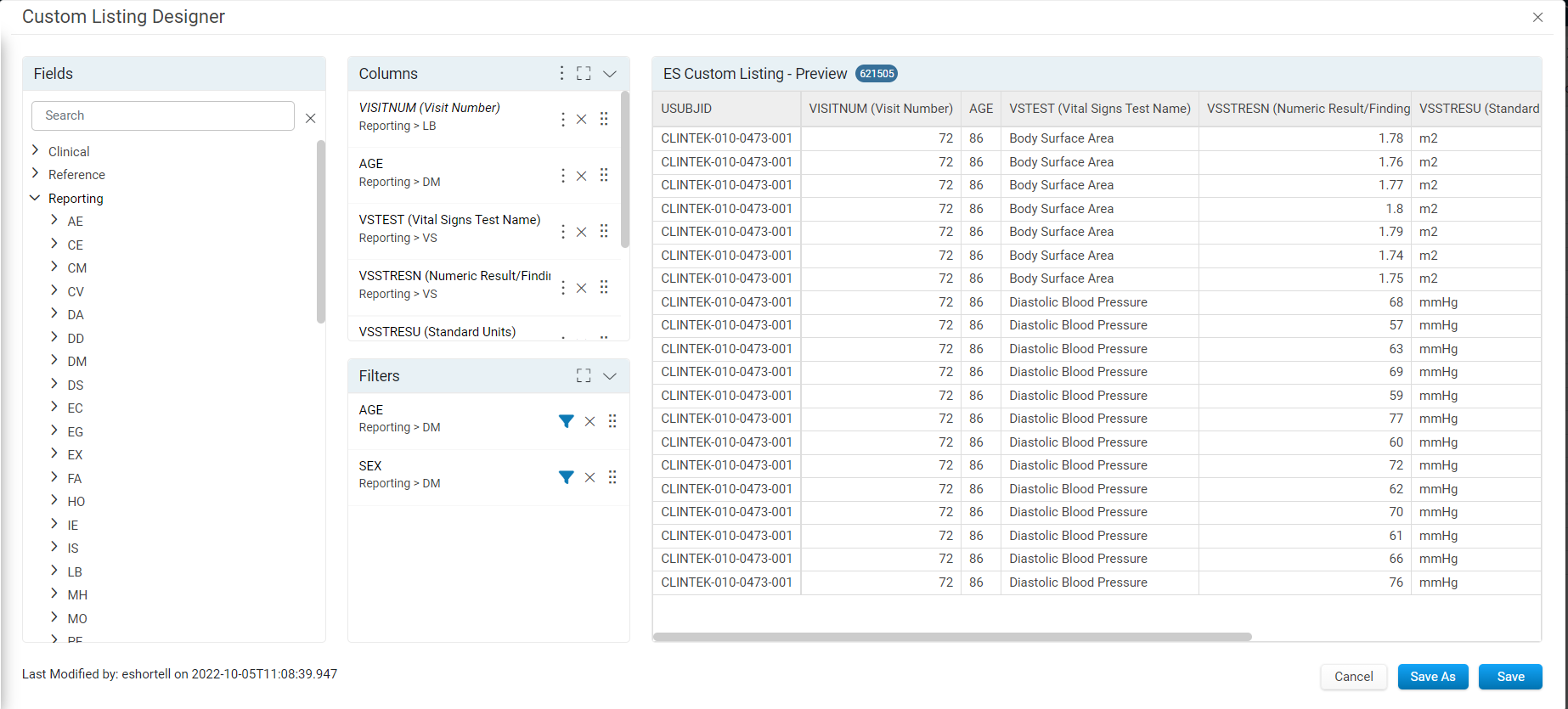The width and height of the screenshot is (1568, 709).
Task: Select the IS domain in tree
Action: tap(73, 549)
